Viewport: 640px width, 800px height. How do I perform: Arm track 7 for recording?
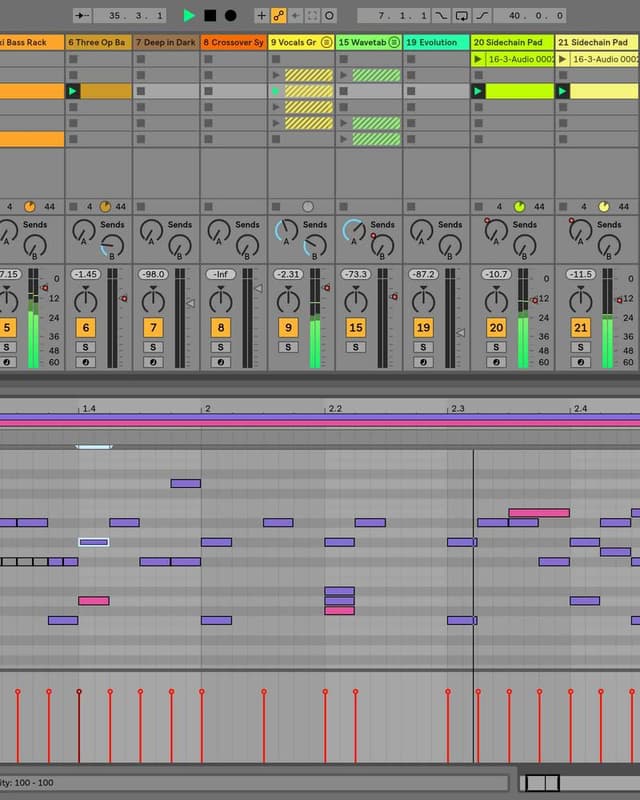click(153, 362)
